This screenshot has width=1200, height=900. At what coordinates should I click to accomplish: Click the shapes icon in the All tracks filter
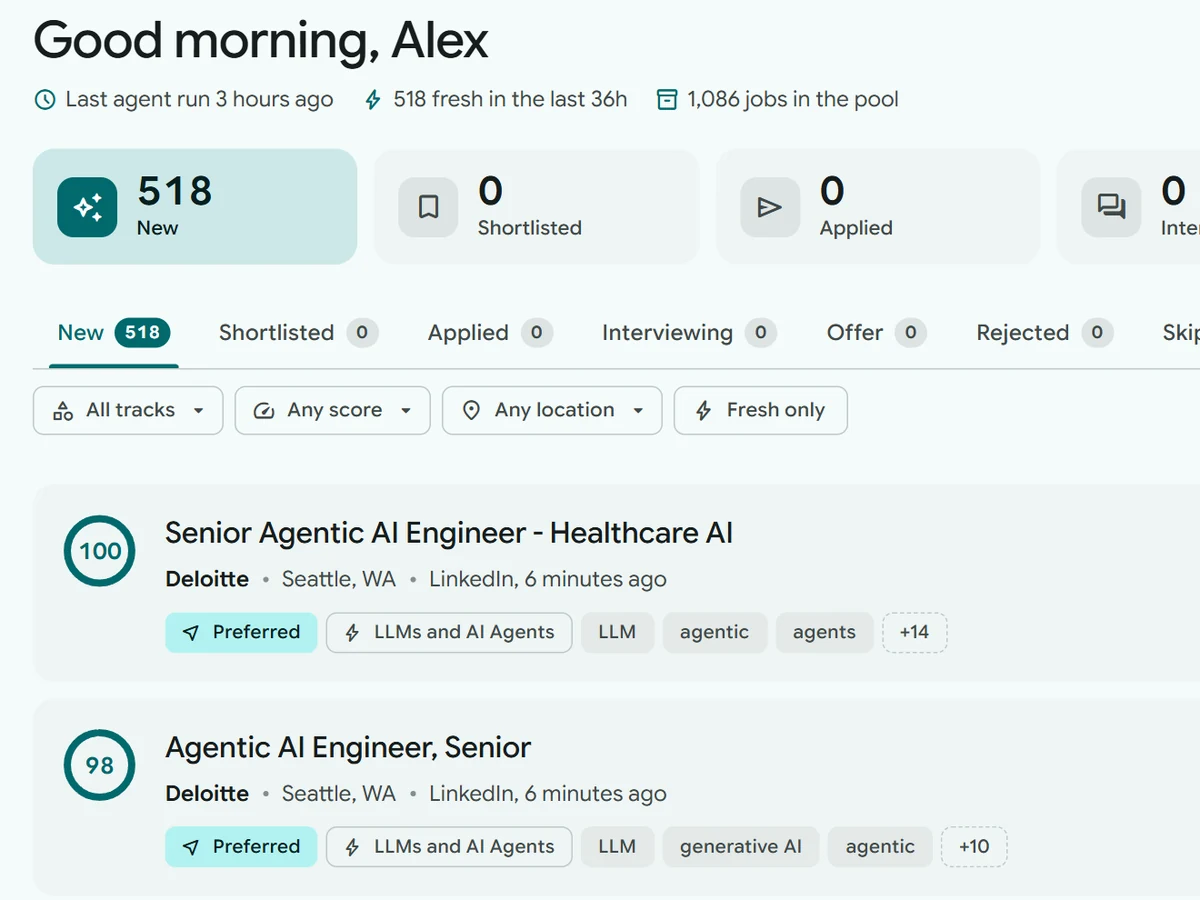tap(63, 411)
